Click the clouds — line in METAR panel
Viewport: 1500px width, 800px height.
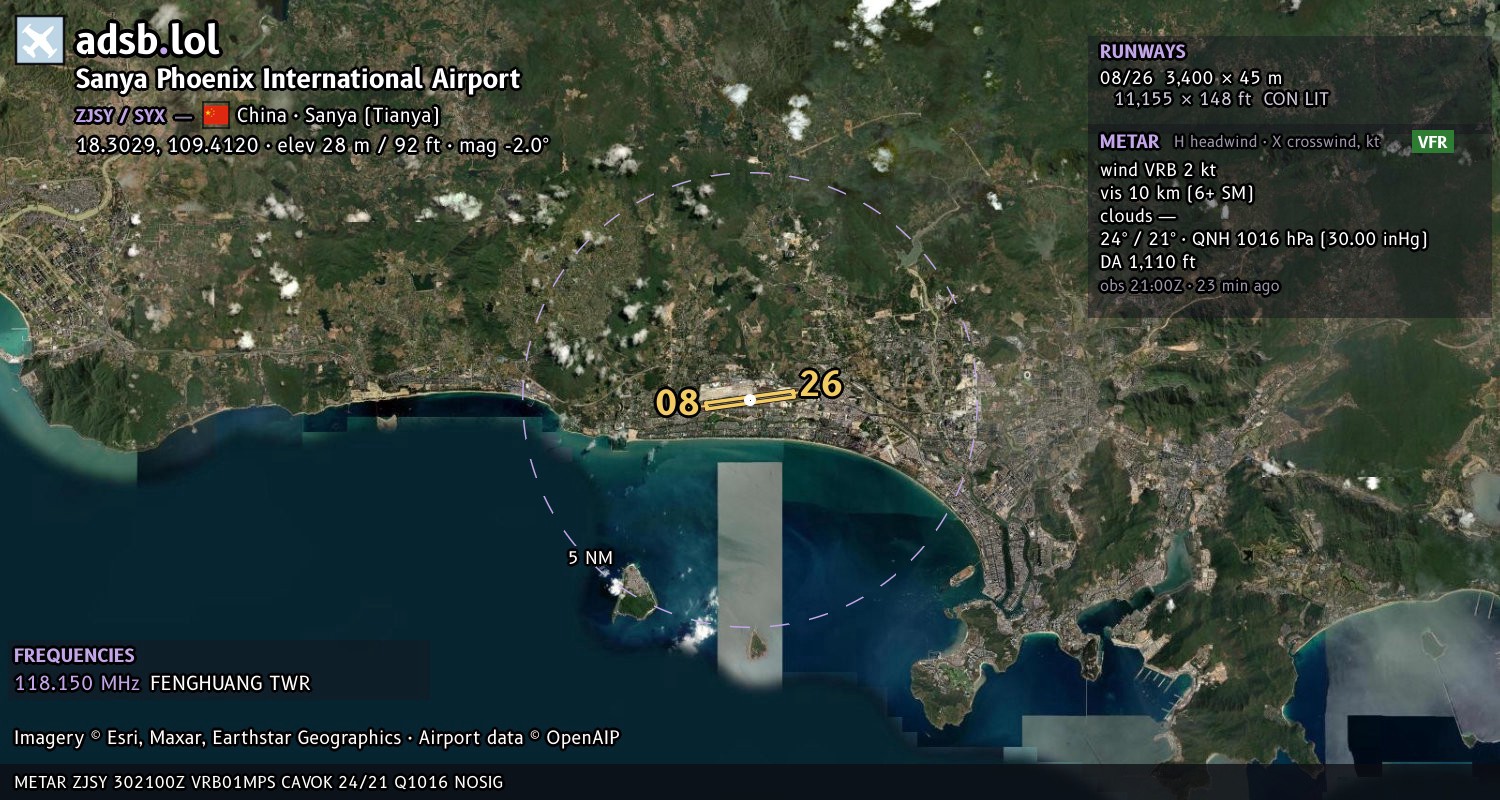(x=1138, y=216)
